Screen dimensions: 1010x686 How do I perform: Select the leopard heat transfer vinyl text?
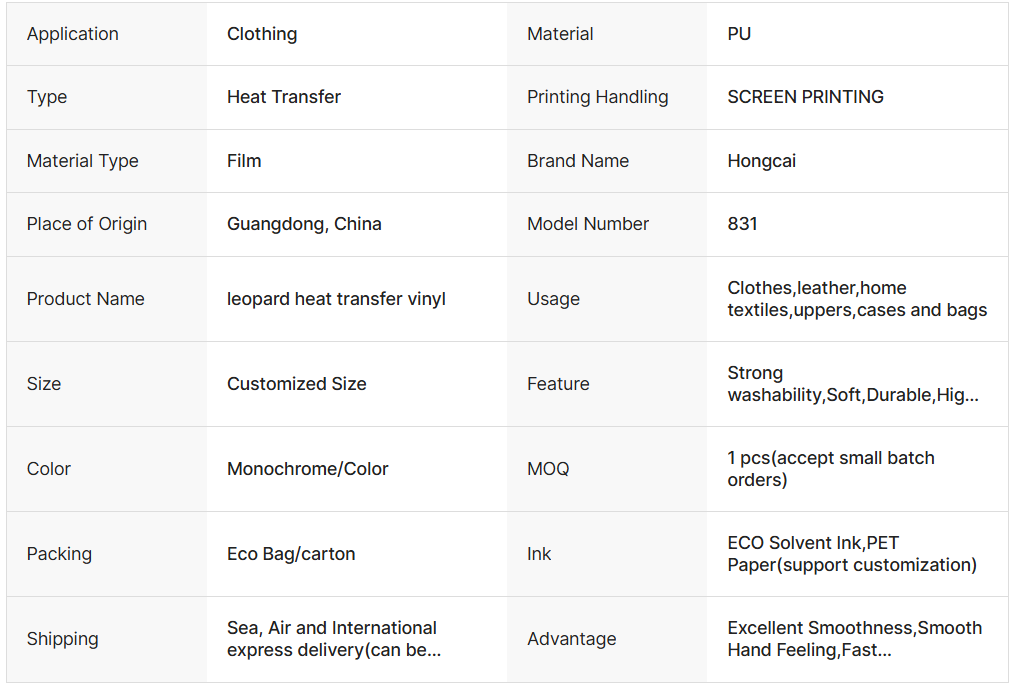point(336,299)
